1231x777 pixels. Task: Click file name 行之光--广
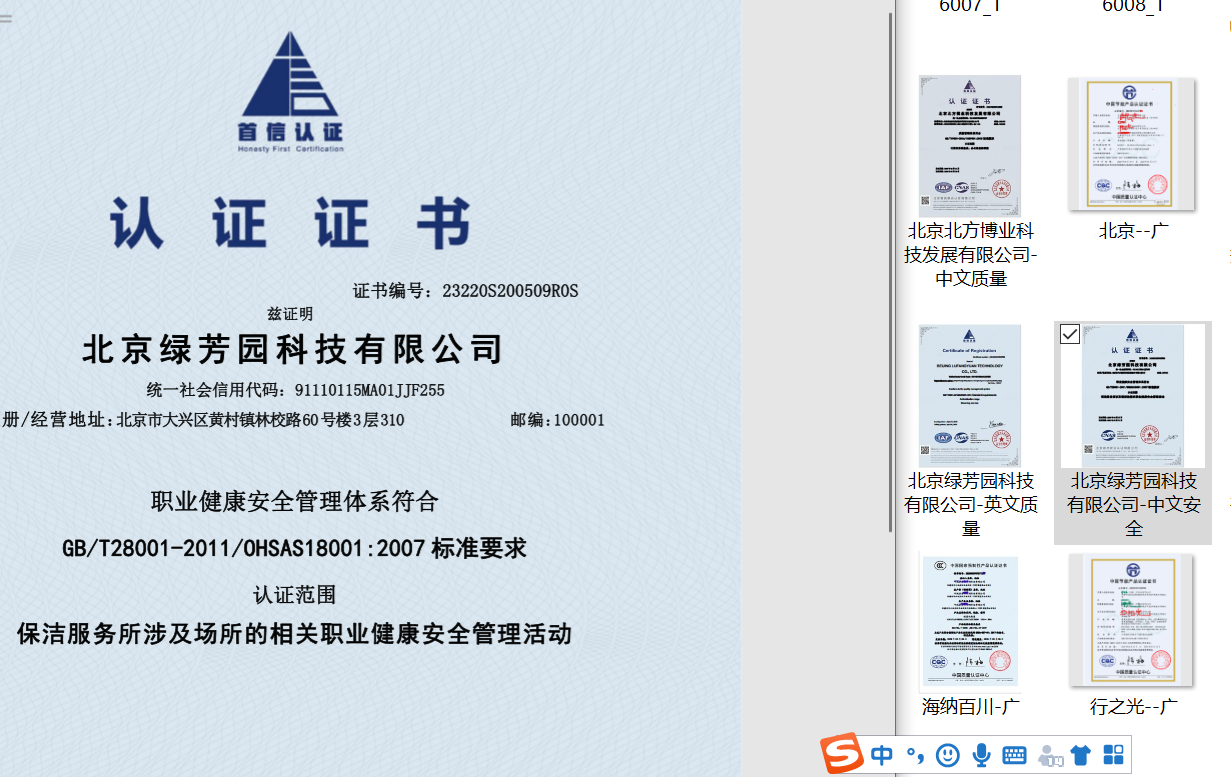(1133, 707)
